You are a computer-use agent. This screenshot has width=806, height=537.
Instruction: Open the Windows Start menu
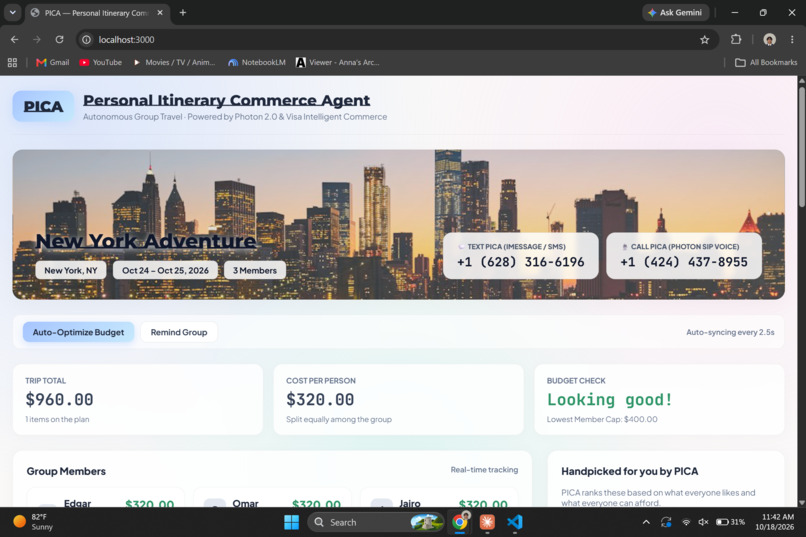[x=291, y=522]
